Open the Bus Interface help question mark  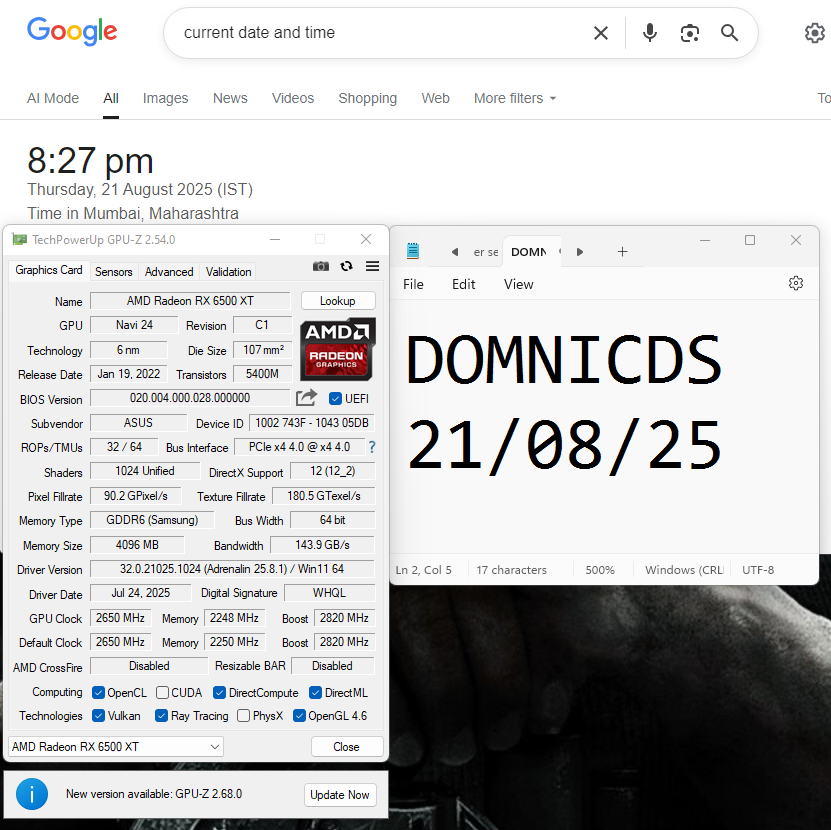tap(372, 447)
